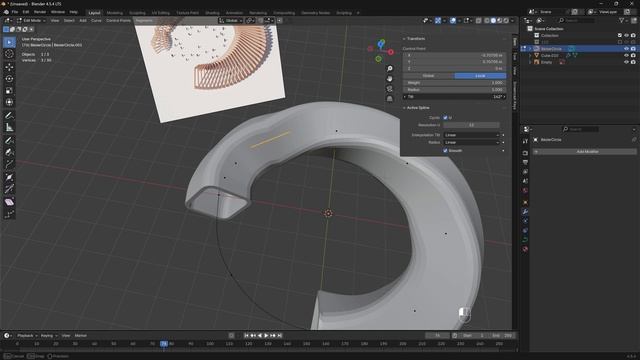640x360 pixels.
Task: Select Wireframe viewport shading mode
Action: coord(487,20)
